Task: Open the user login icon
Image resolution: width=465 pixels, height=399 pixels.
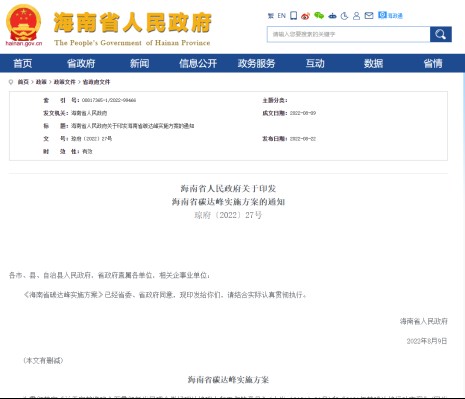Action: pos(356,16)
